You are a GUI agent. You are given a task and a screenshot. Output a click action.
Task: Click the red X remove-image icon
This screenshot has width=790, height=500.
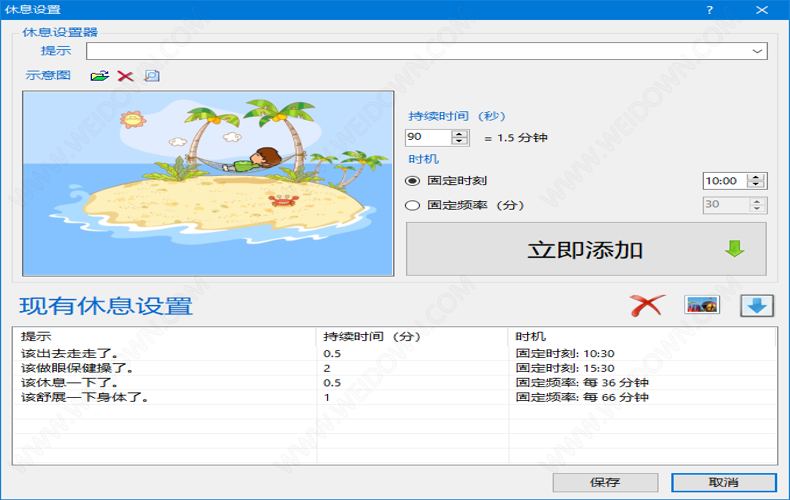[125, 76]
